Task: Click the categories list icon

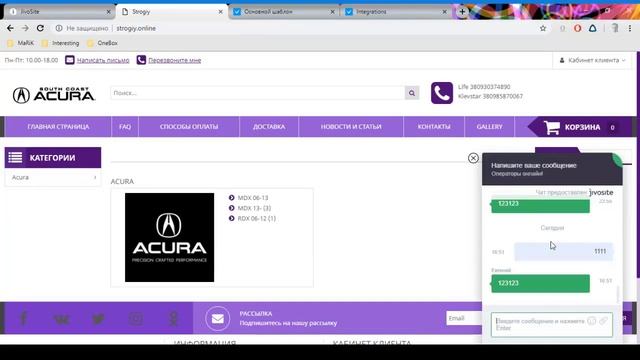Action: coord(15,158)
